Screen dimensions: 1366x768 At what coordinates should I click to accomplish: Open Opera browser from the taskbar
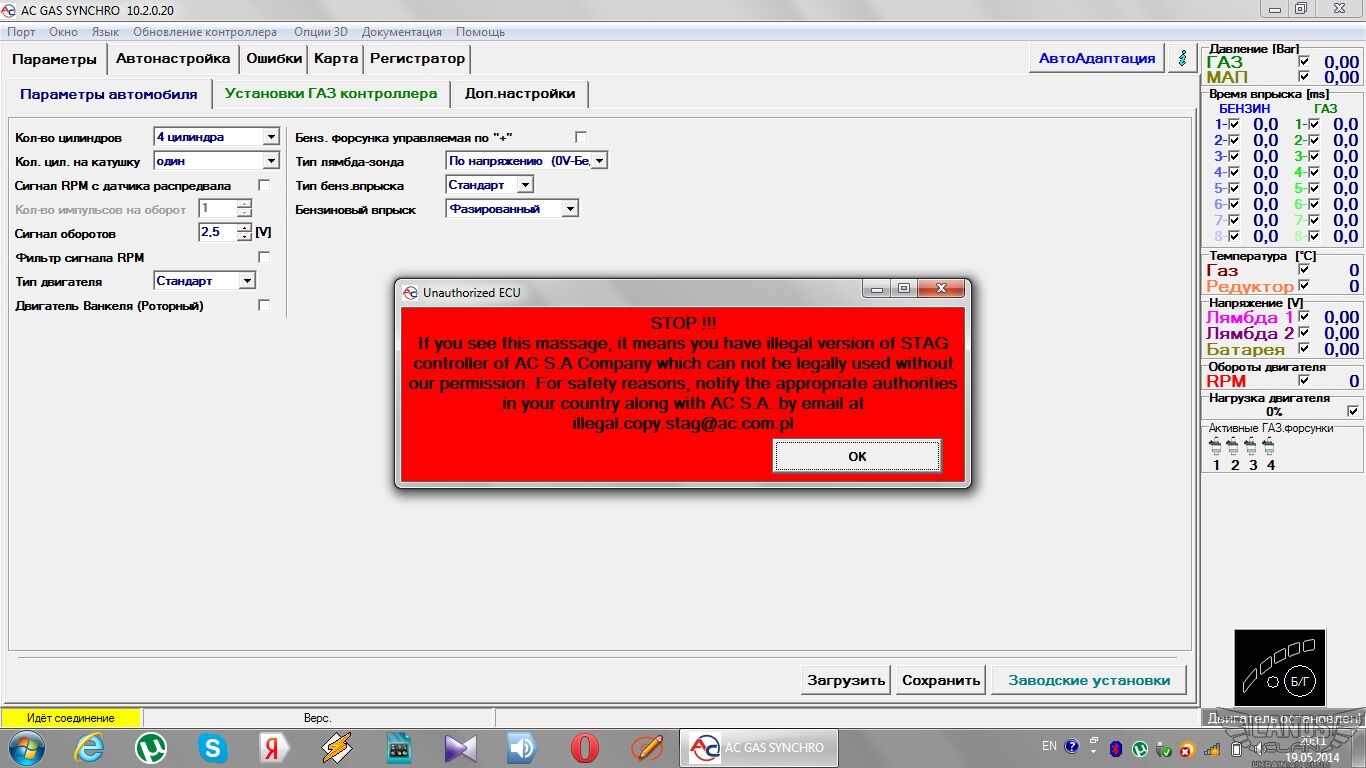[585, 747]
